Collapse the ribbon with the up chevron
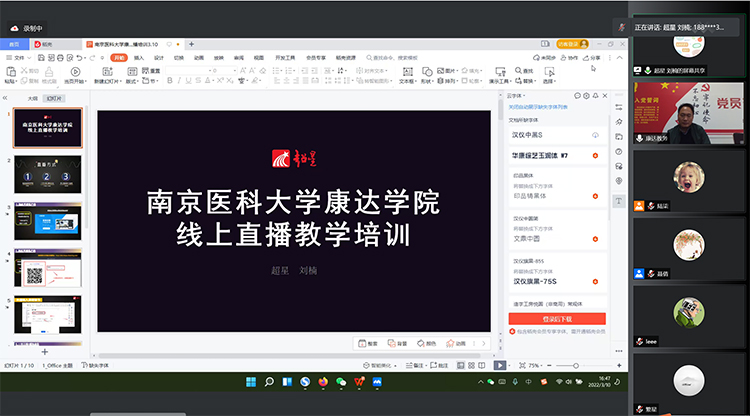The width and height of the screenshot is (750, 416). pyautogui.click(x=620, y=58)
